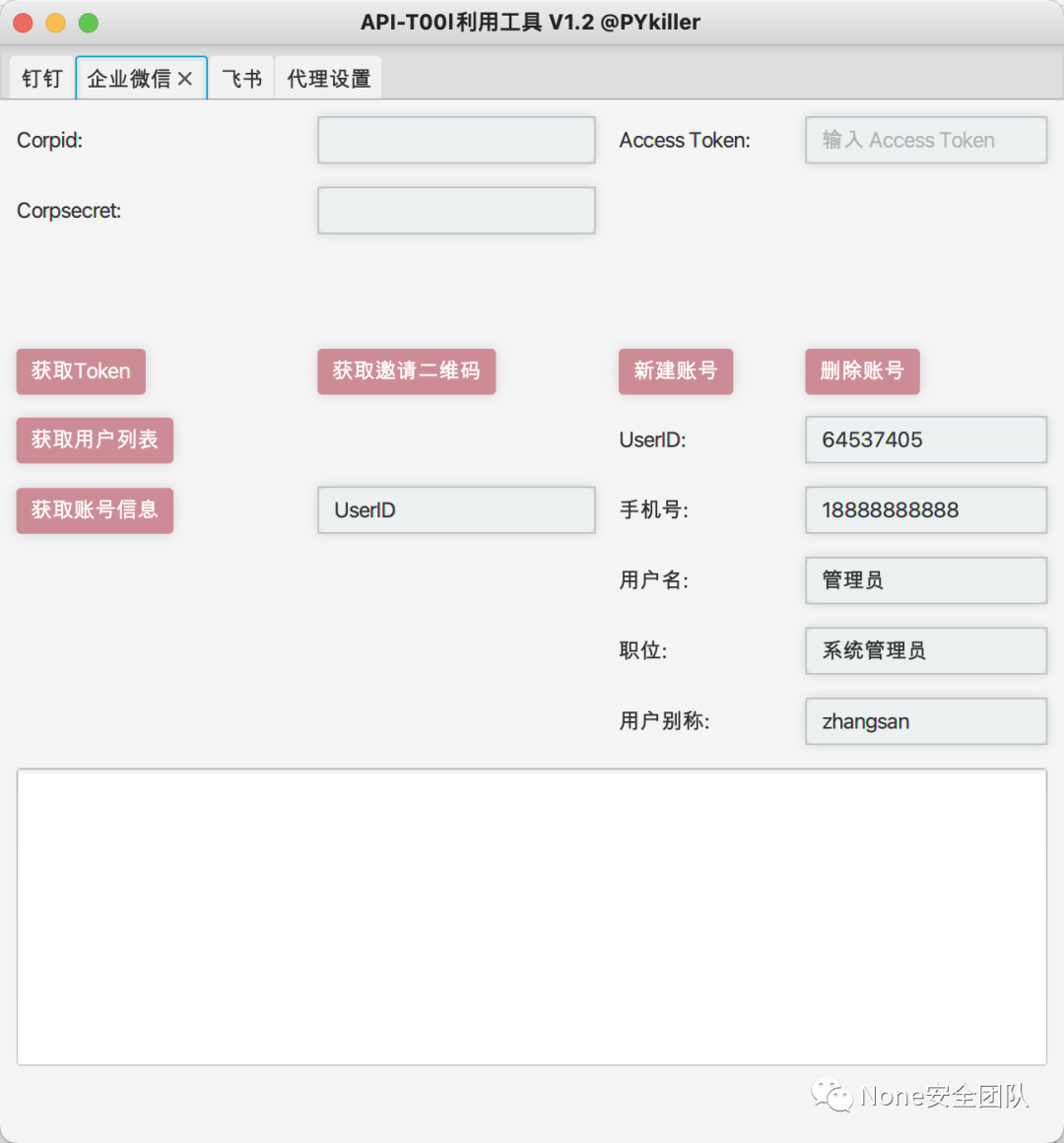Click the Access Token: label text

[685, 140]
